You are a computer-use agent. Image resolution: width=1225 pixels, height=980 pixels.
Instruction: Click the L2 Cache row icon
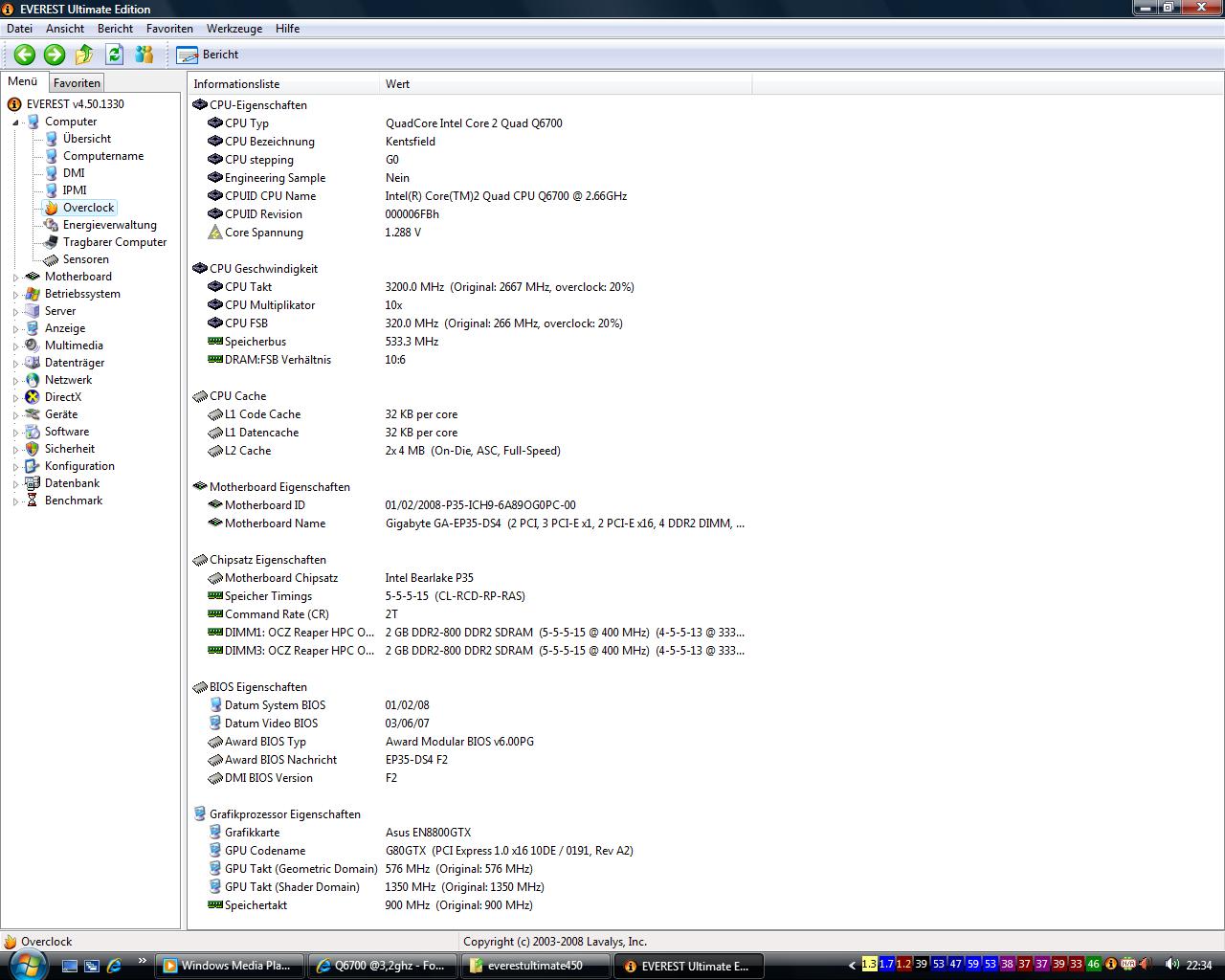pos(215,451)
